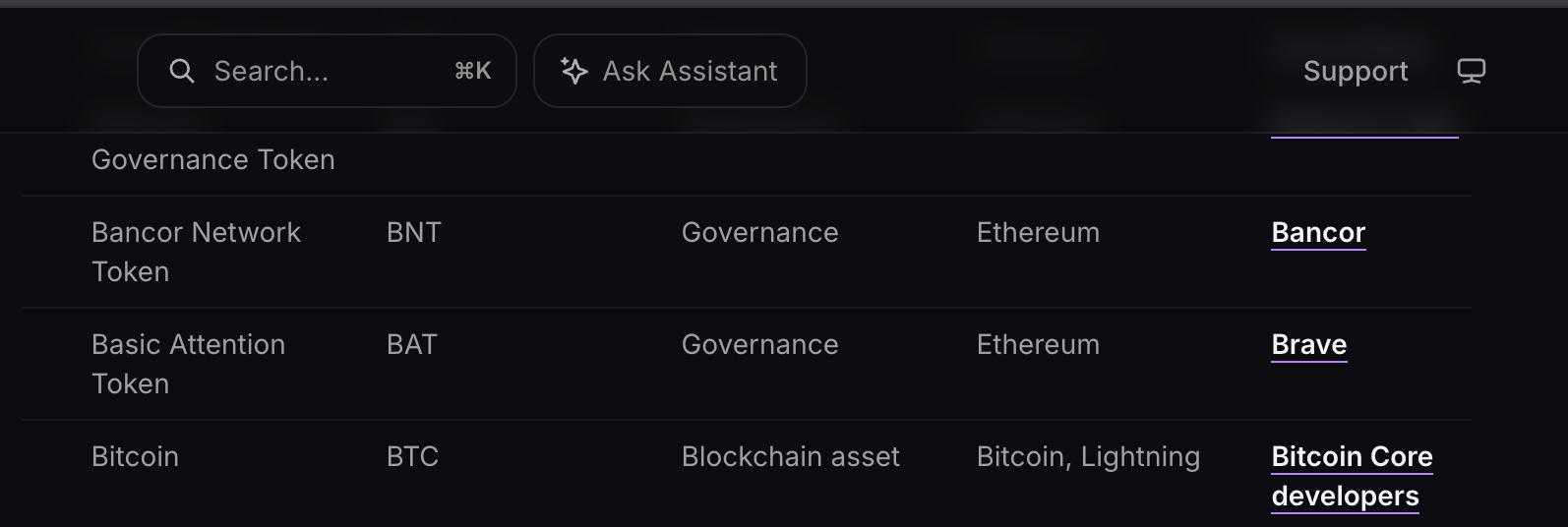Open the Ask Assistant button
Viewport: 1568px width, 527px height.
click(670, 71)
